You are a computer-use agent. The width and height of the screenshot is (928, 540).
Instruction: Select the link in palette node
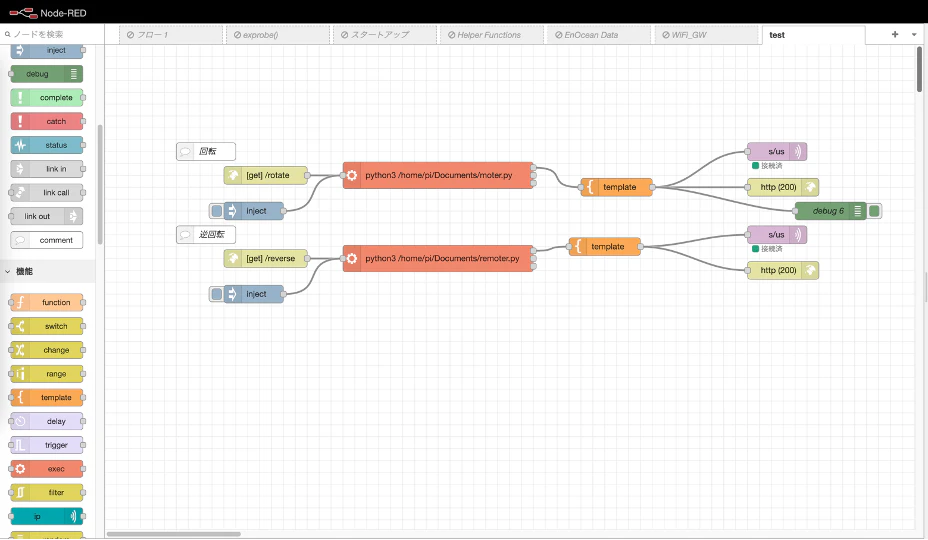47,169
